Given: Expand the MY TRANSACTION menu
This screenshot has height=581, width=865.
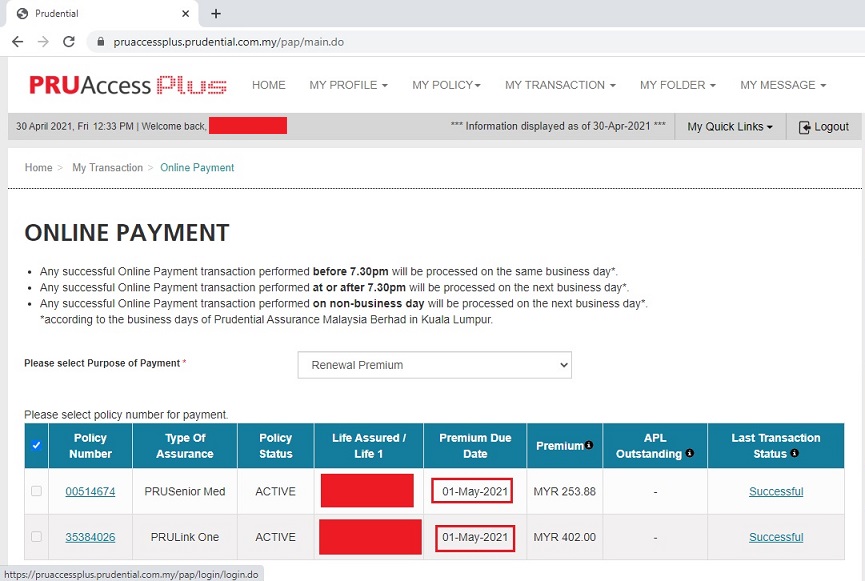Looking at the screenshot, I should click(x=560, y=85).
